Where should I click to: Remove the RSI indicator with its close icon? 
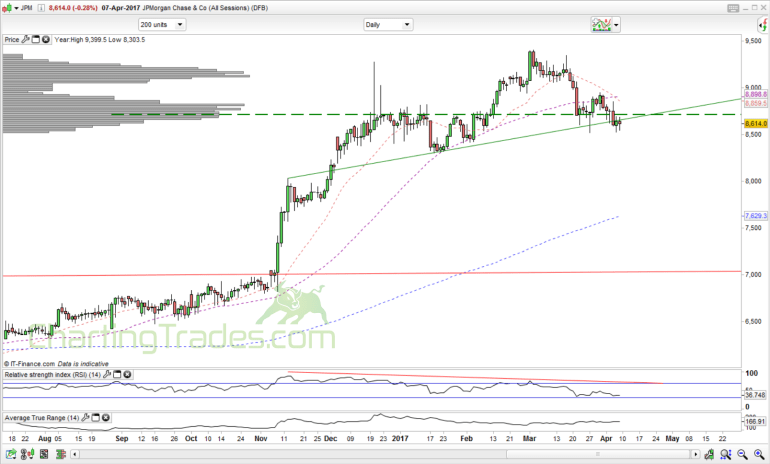pyautogui.click(x=127, y=375)
